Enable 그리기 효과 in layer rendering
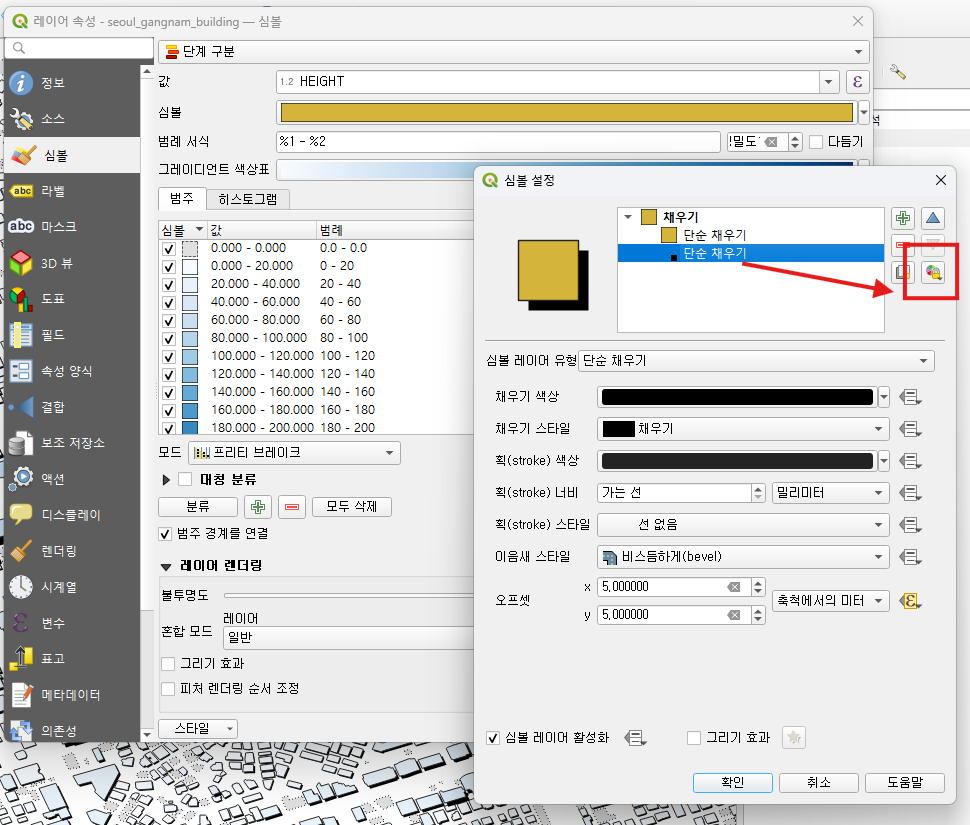 click(x=168, y=664)
